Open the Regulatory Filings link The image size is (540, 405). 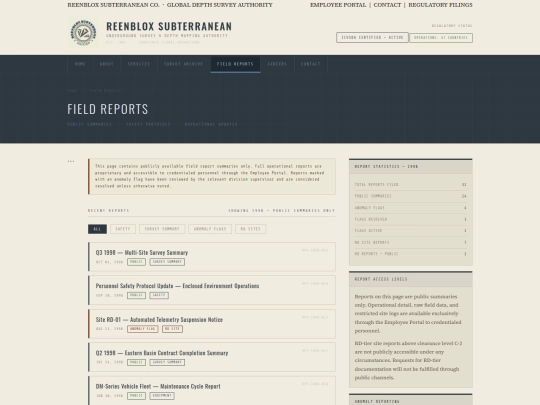[x=440, y=5]
